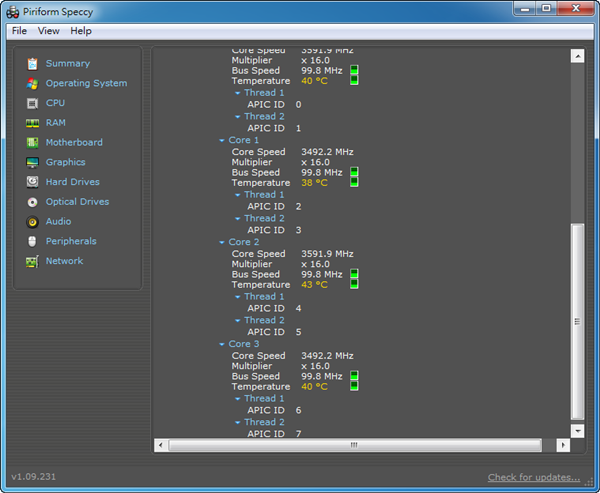Click Core 2 Temperature green graph icon
This screenshot has height=493, width=600.
click(354, 284)
